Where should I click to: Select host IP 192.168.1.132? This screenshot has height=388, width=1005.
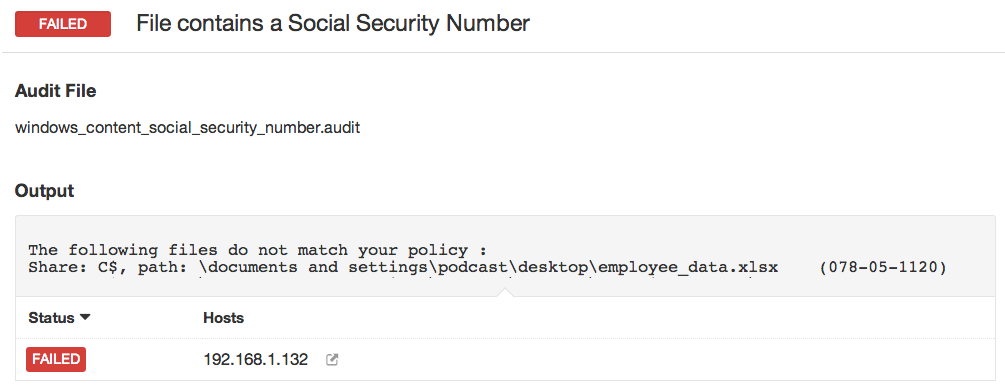tap(255, 360)
